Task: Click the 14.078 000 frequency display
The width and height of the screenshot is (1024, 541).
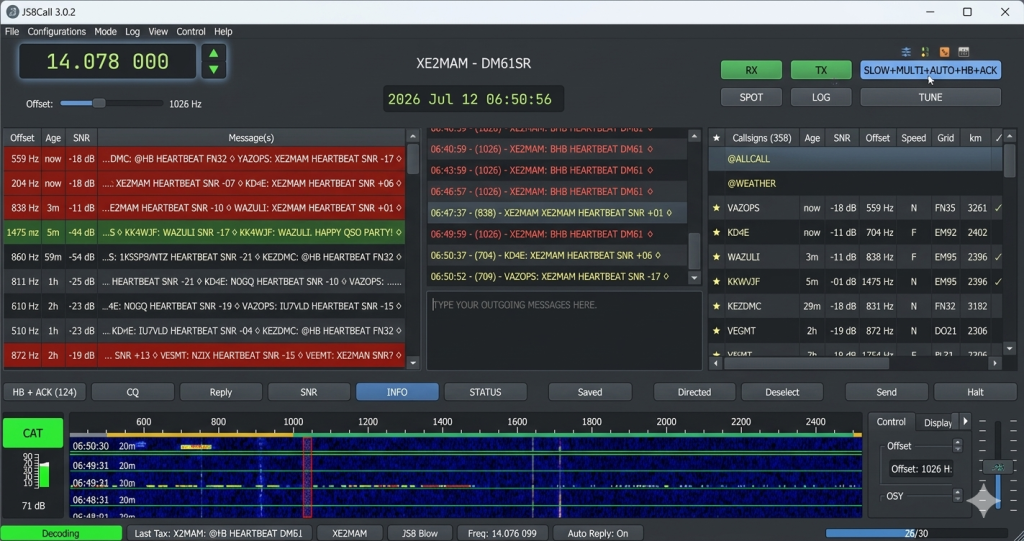Action: pyautogui.click(x=108, y=62)
